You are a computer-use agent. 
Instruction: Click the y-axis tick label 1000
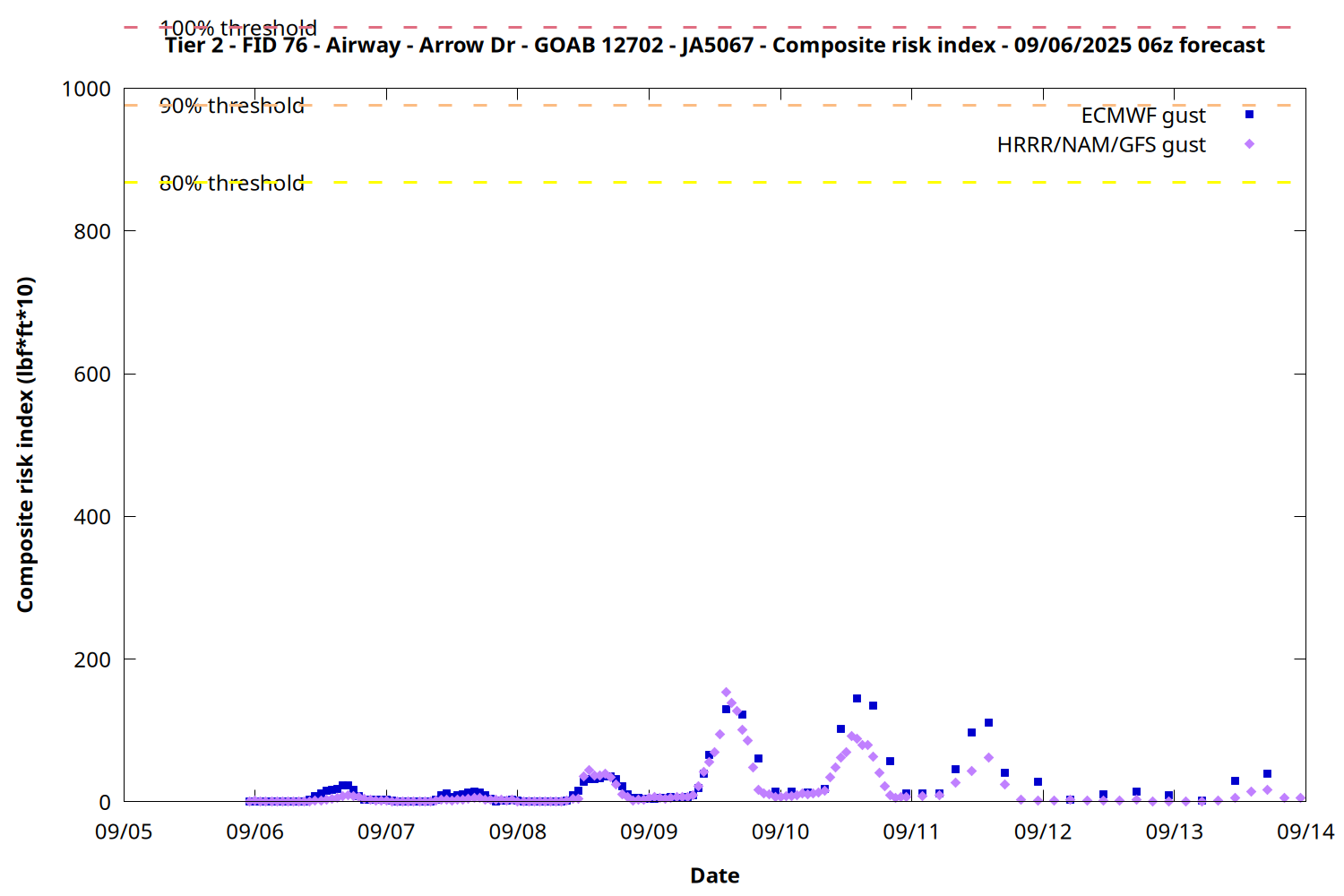tap(86, 89)
